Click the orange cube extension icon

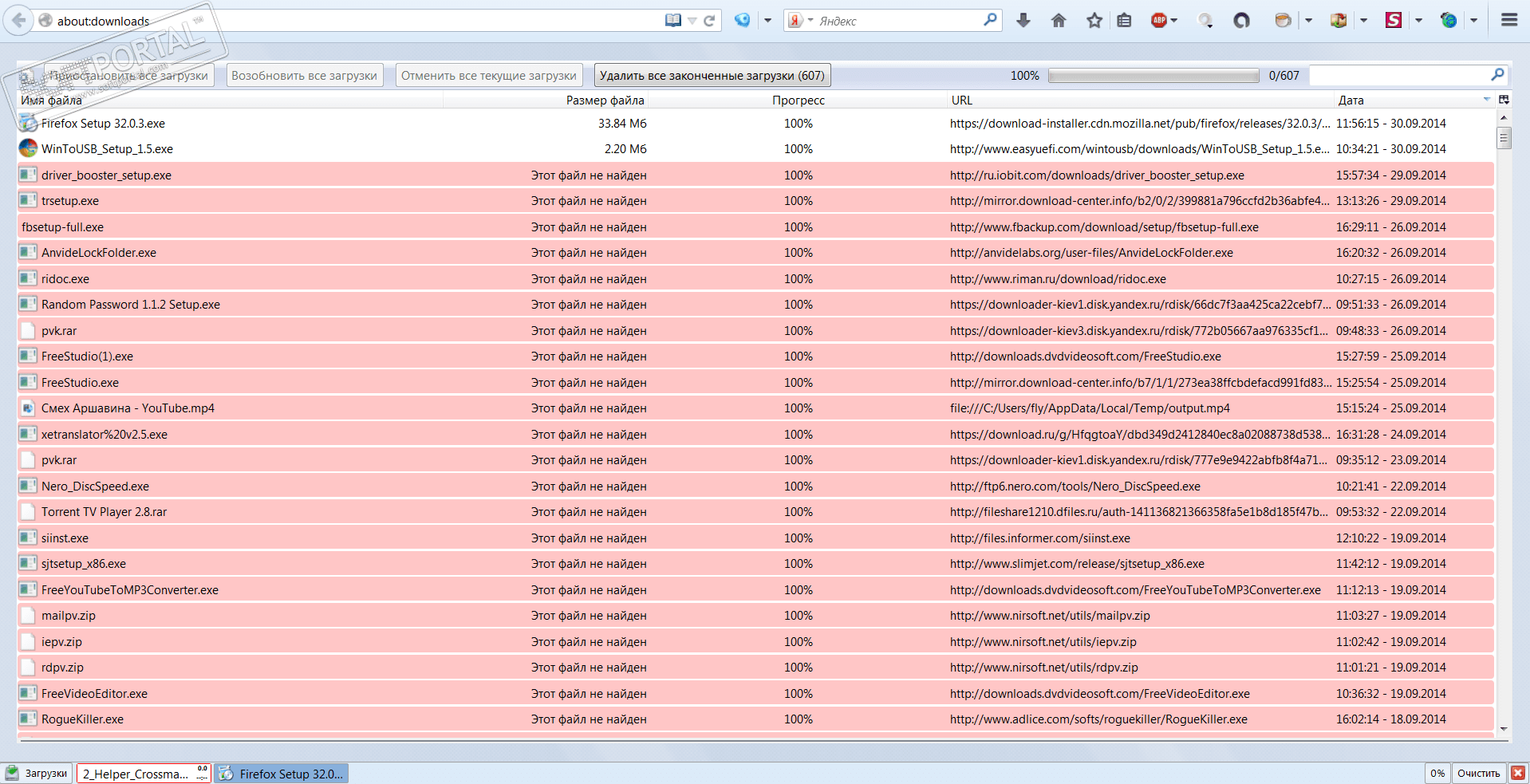(x=1339, y=21)
